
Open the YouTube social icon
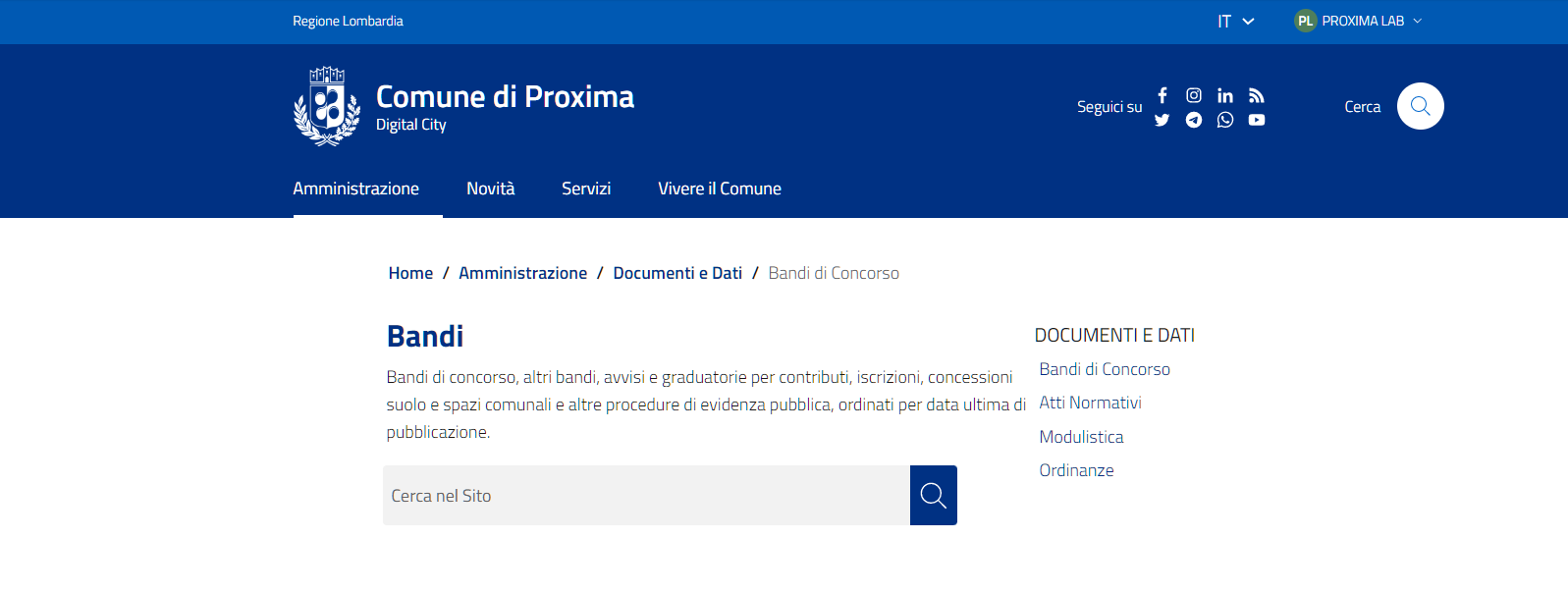[x=1257, y=120]
